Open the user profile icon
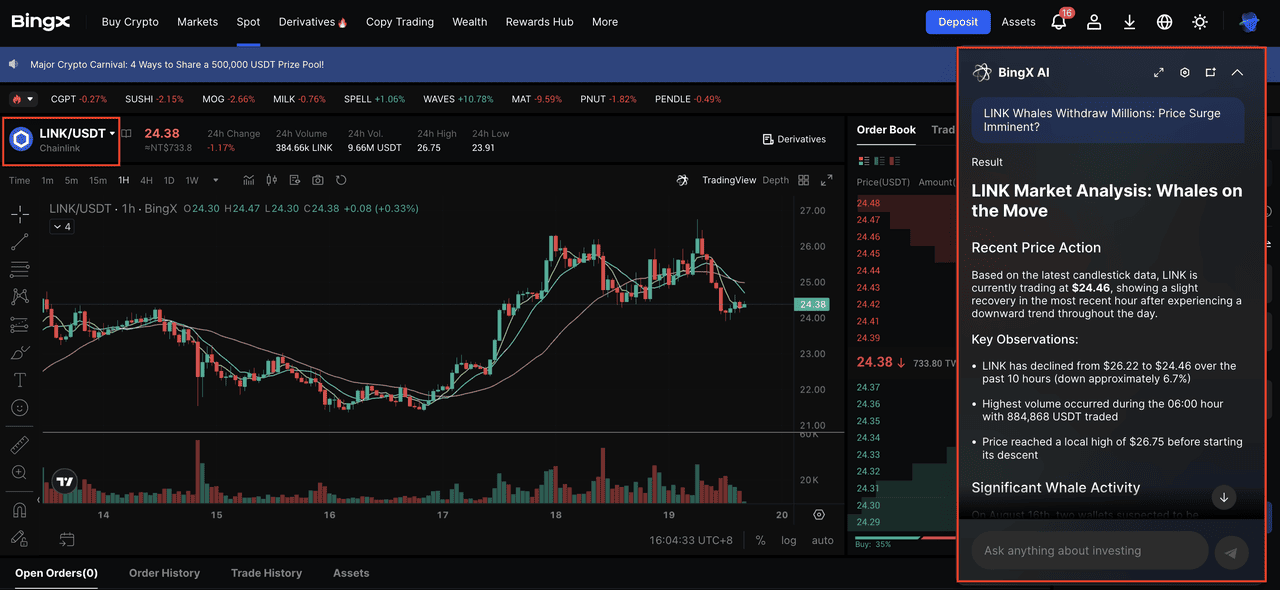Screen dimensions: 1280x590 (x=1094, y=21)
